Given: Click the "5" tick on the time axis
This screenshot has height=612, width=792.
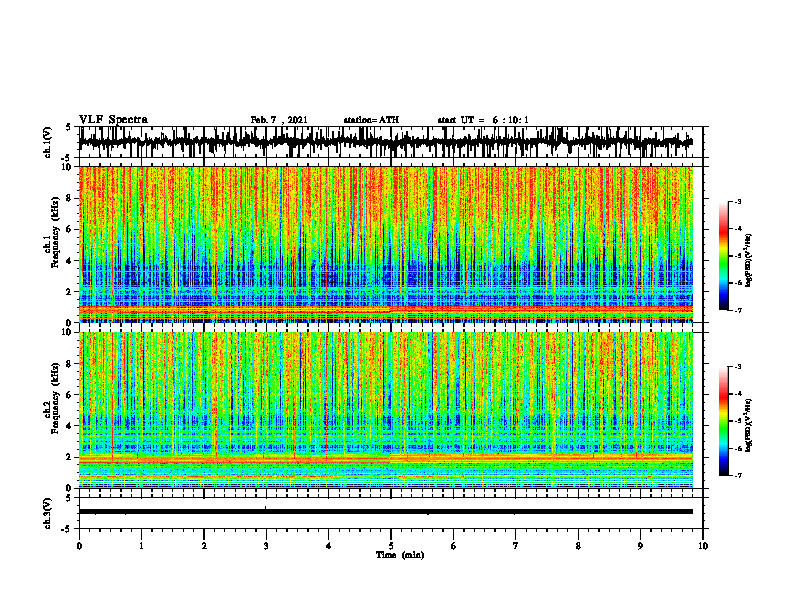Looking at the screenshot, I should pos(391,546).
